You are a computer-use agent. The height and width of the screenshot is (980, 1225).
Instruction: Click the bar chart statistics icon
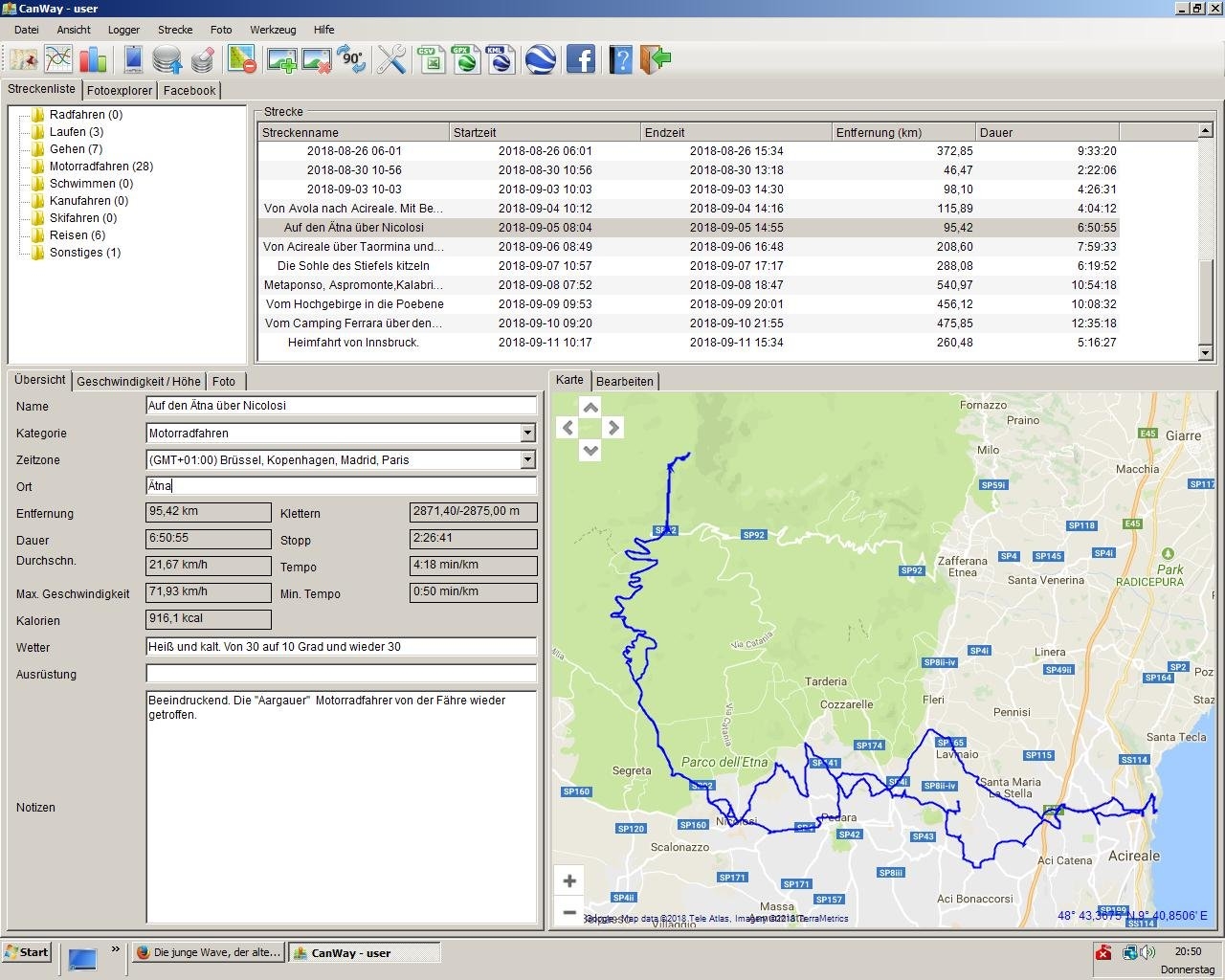(x=93, y=59)
